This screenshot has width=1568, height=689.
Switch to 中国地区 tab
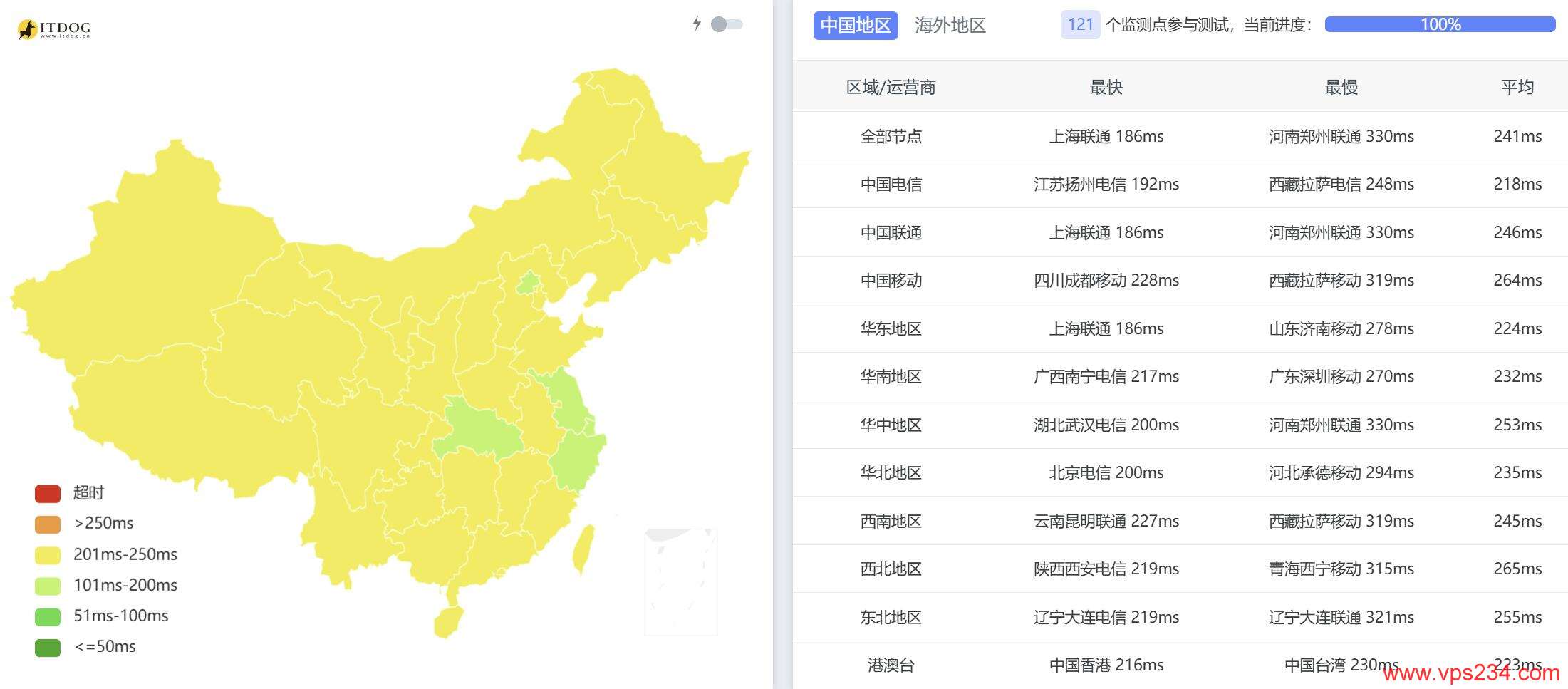[x=856, y=26]
